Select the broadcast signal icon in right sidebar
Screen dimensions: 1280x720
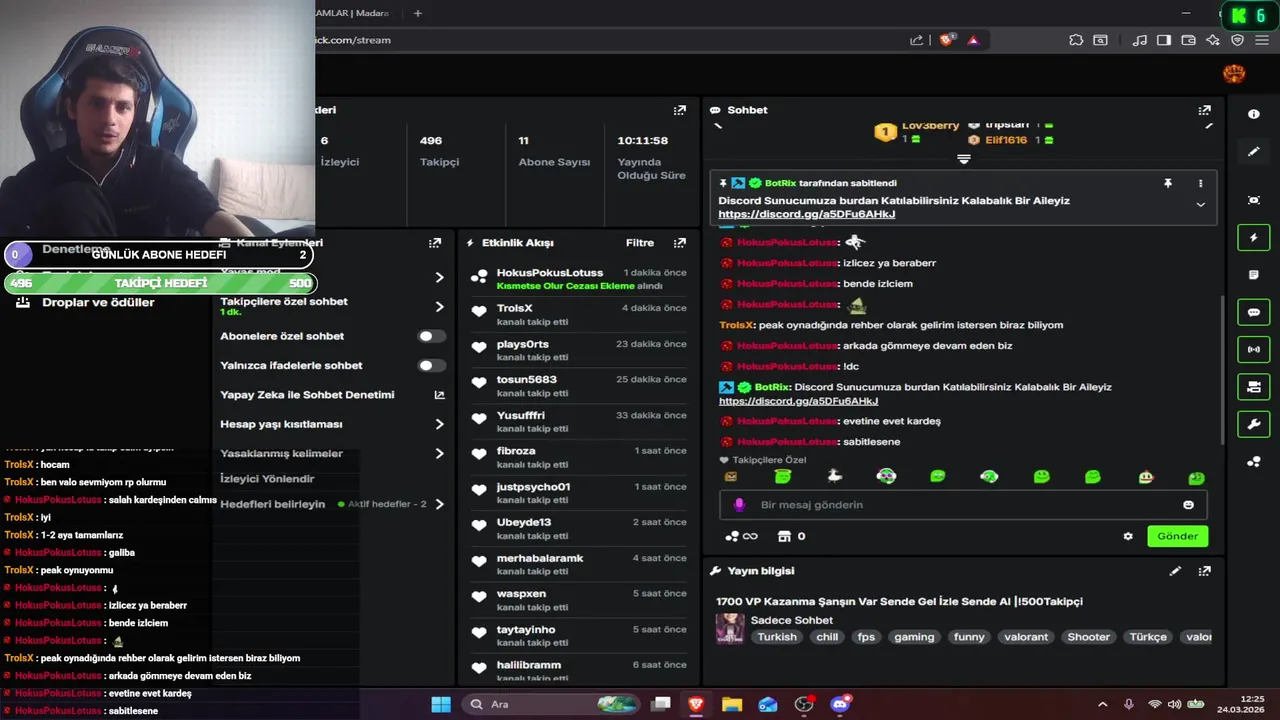click(x=1254, y=349)
